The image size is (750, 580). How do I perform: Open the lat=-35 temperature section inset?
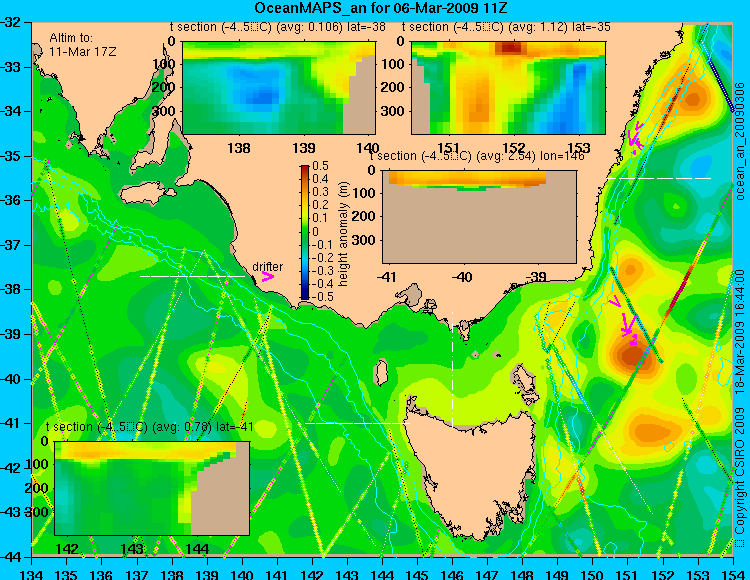click(x=508, y=88)
